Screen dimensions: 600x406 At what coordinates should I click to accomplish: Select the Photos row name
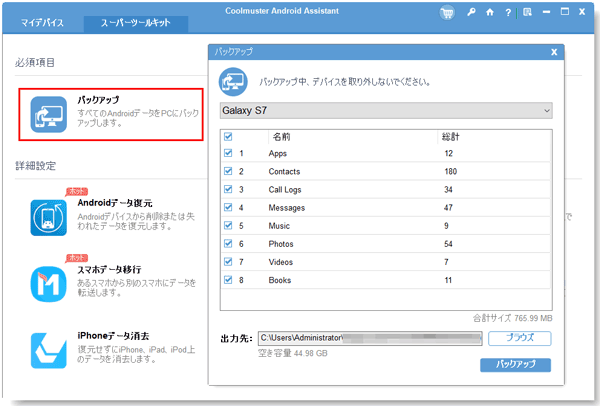pyautogui.click(x=281, y=244)
